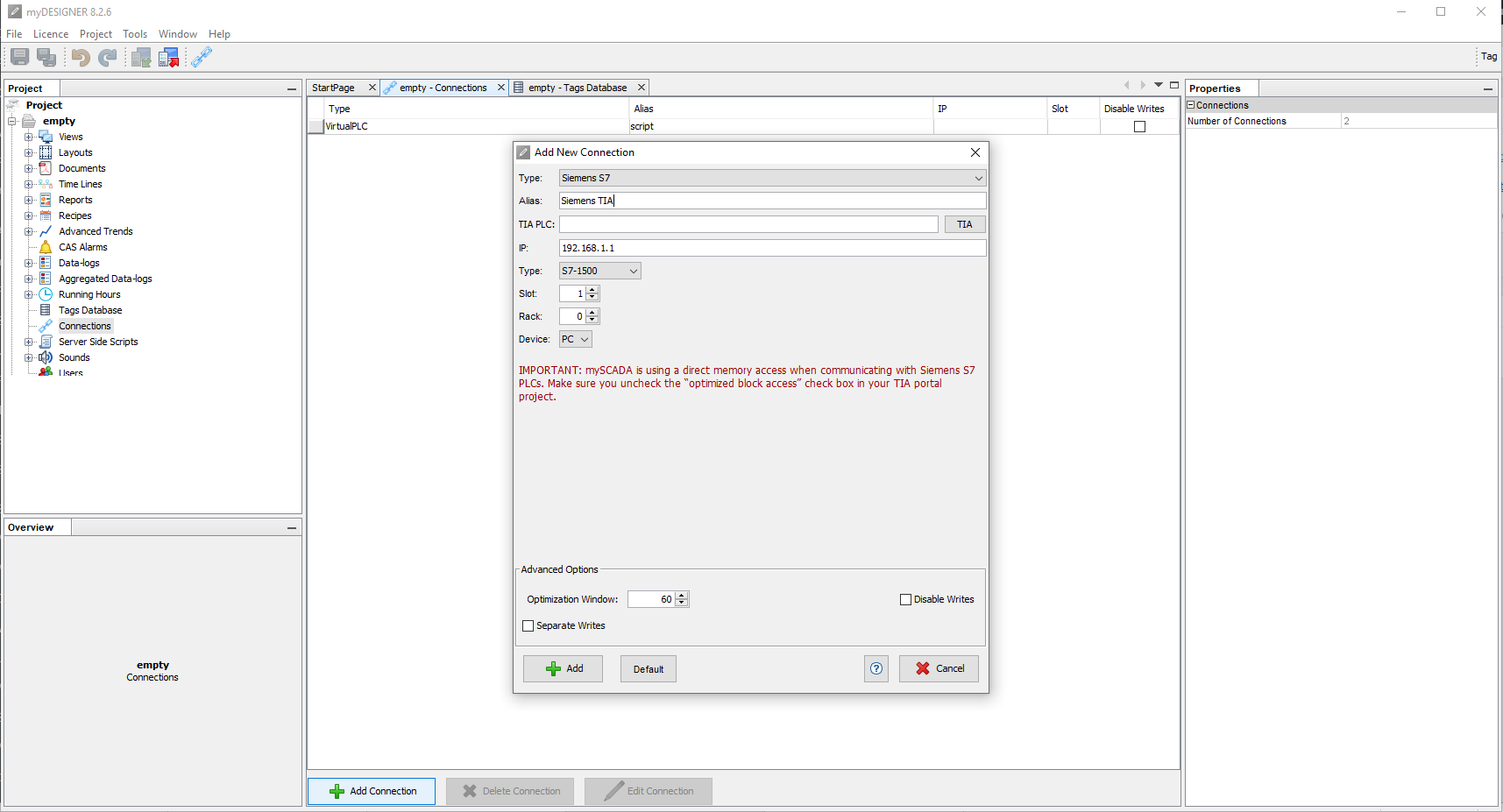Click the Reports icon in tree
Image resolution: width=1503 pixels, height=812 pixels.
pyautogui.click(x=46, y=200)
